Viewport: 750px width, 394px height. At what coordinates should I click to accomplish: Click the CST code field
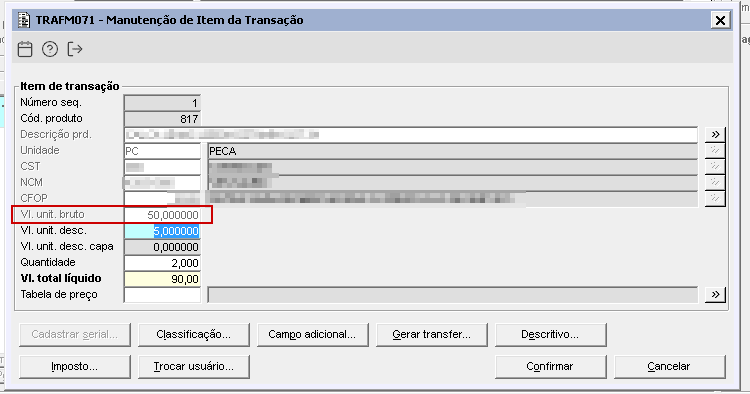[x=162, y=166]
